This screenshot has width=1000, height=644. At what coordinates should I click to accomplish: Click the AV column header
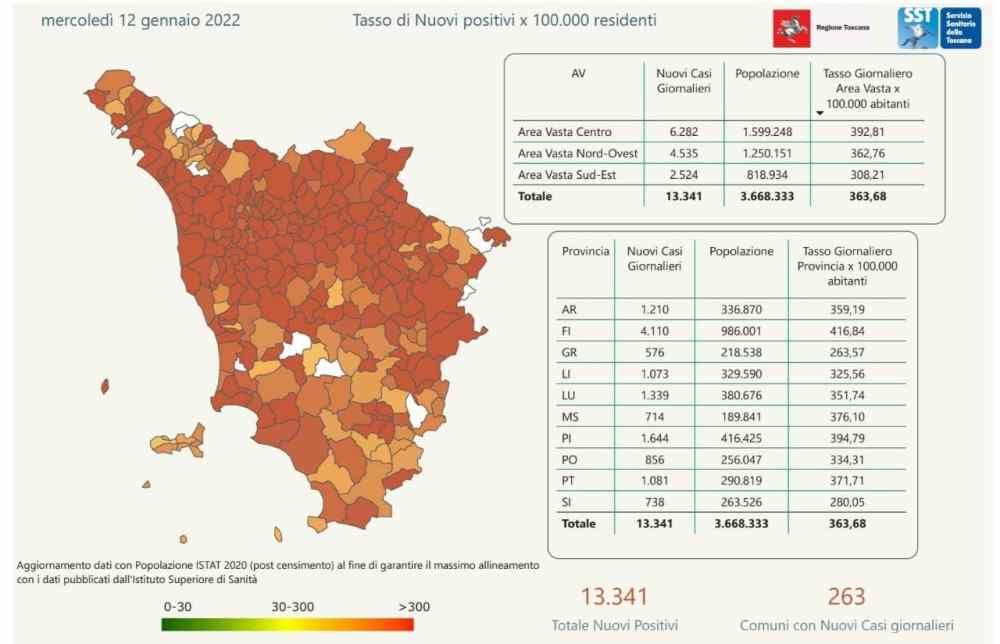tap(577, 74)
